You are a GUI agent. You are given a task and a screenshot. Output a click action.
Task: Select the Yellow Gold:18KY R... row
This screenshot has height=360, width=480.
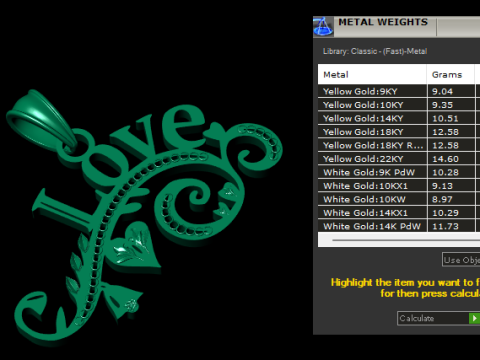coord(399,145)
